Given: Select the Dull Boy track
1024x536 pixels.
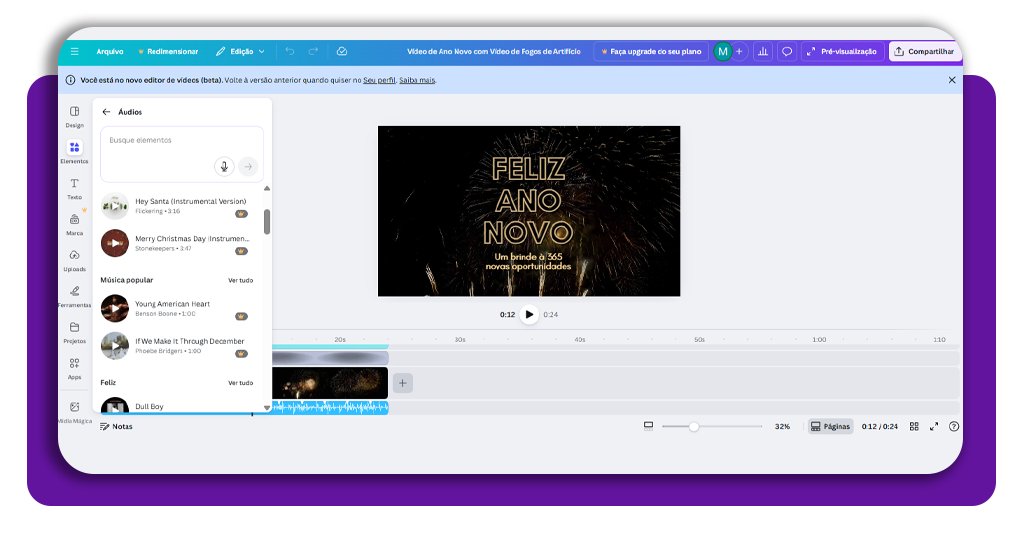Looking at the screenshot, I should point(149,406).
